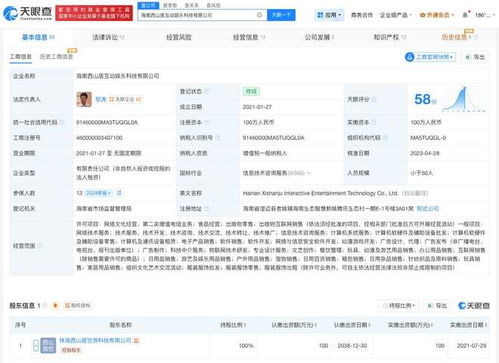Click info icon beside 统一社会信用代码
The image size is (499, 363).
click(x=62, y=122)
